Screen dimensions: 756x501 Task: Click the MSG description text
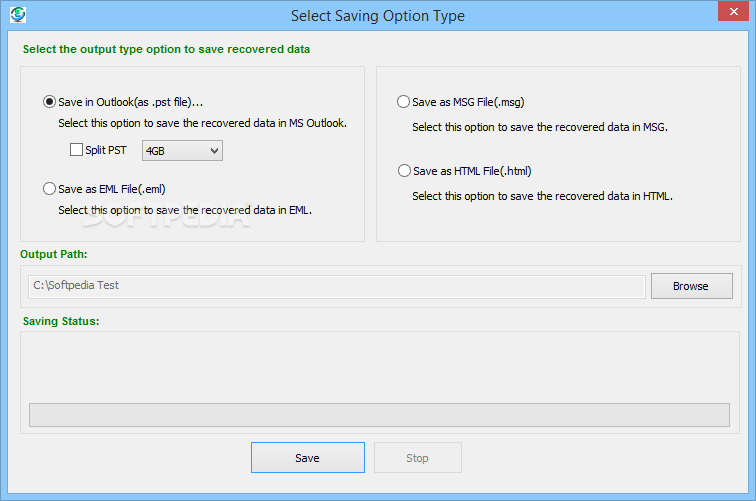[539, 128]
